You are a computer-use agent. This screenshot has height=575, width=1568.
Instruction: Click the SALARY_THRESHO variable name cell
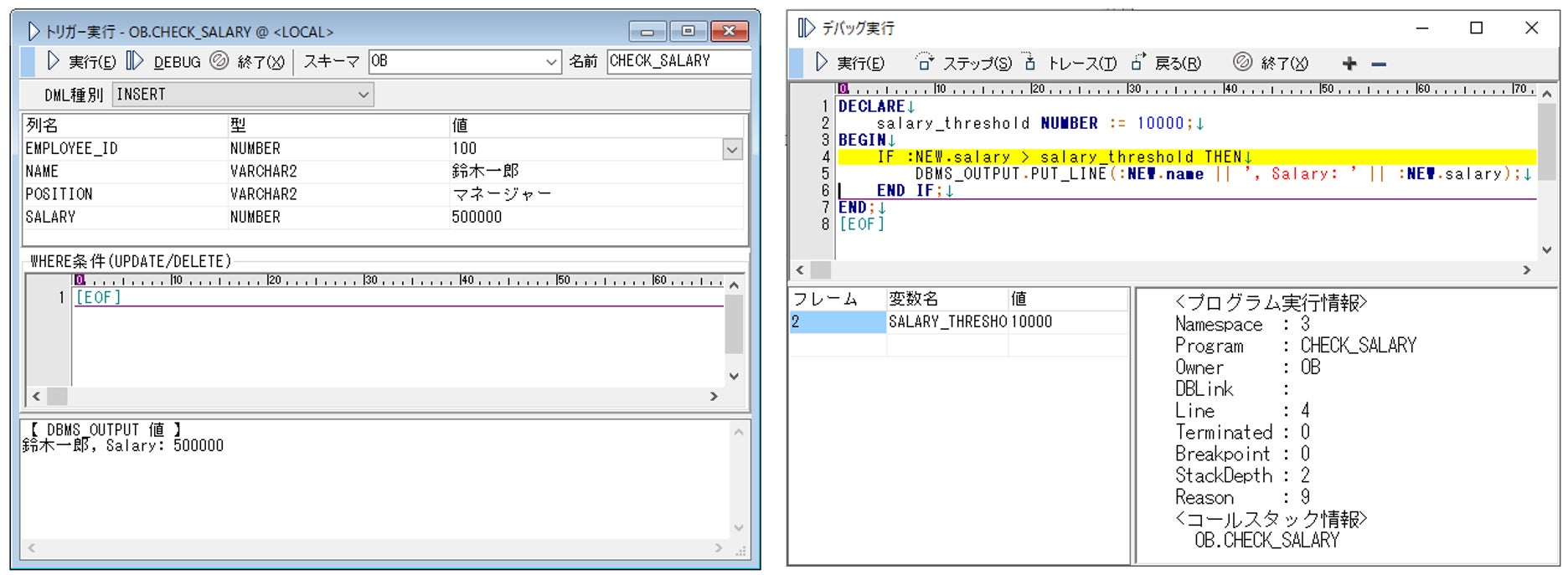tap(947, 322)
